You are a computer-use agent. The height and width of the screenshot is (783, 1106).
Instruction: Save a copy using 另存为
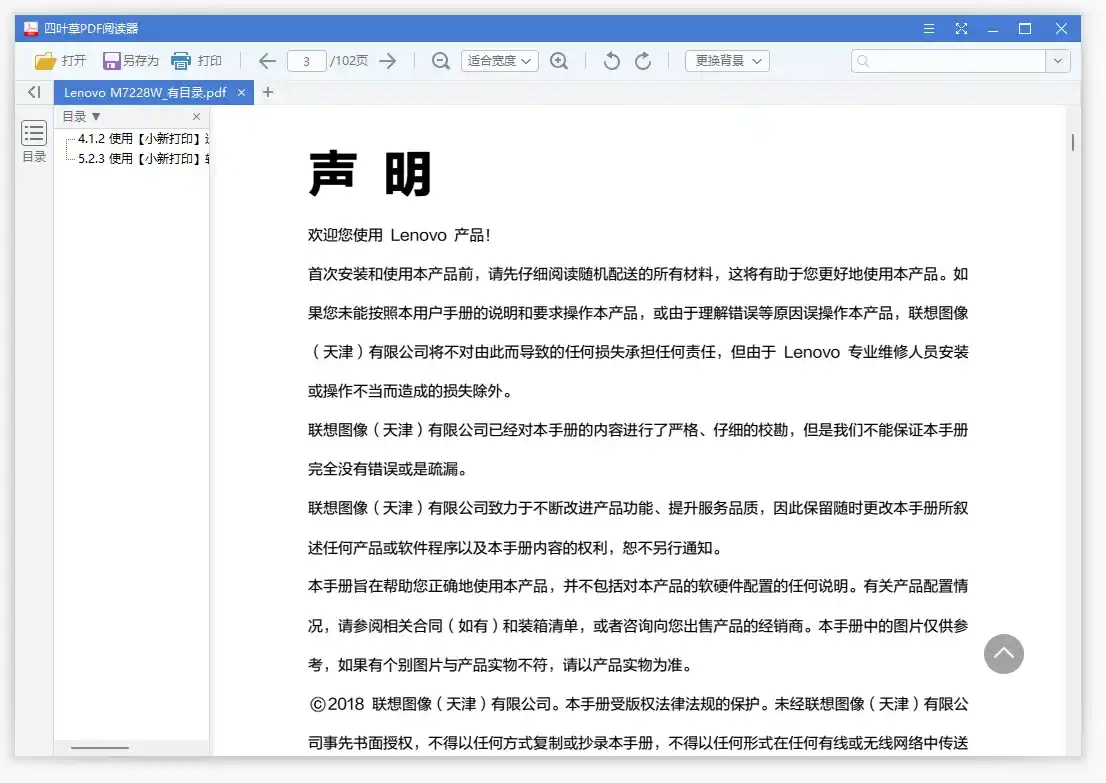pos(130,61)
